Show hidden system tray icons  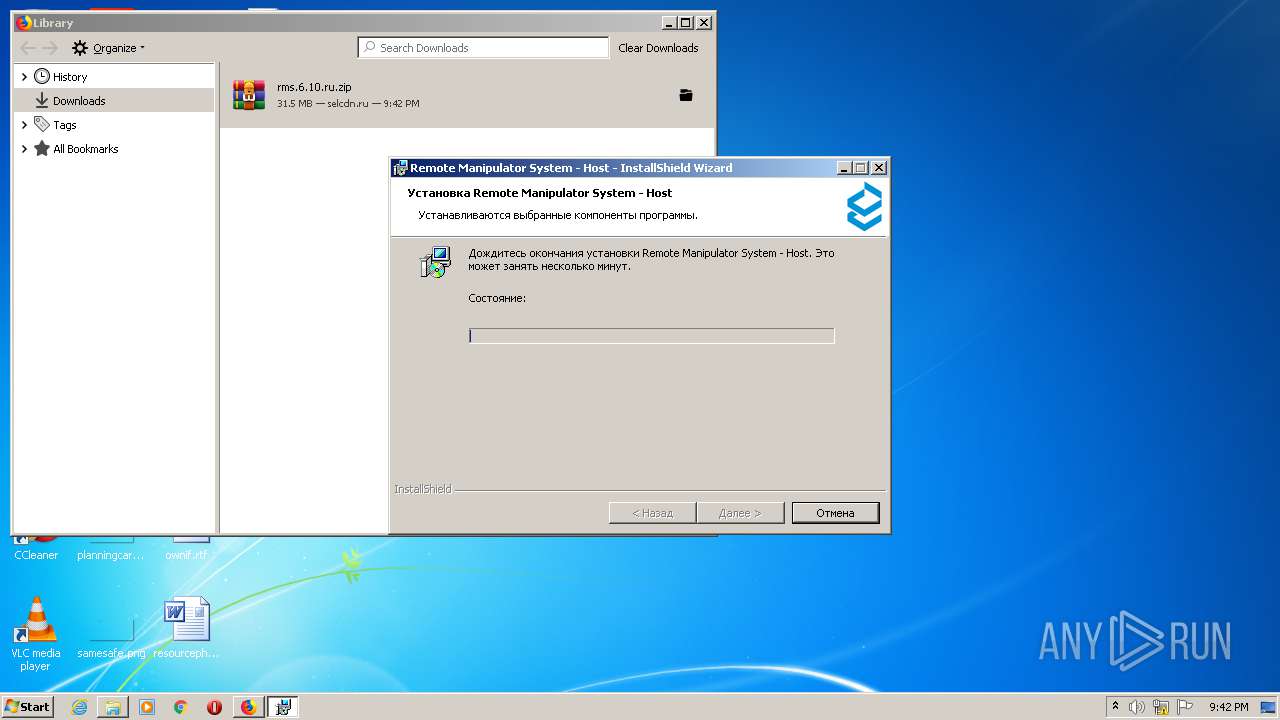tap(1116, 707)
